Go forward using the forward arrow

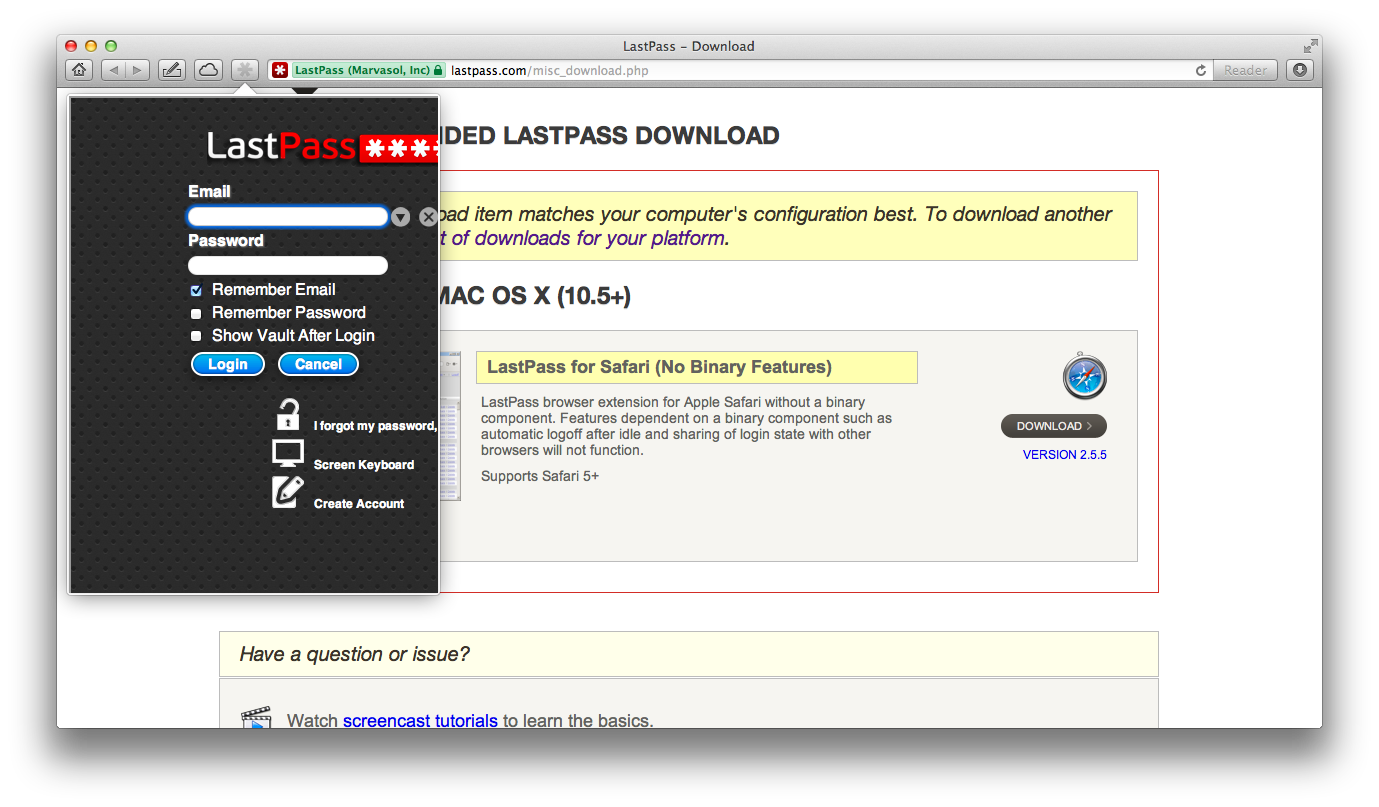click(138, 70)
